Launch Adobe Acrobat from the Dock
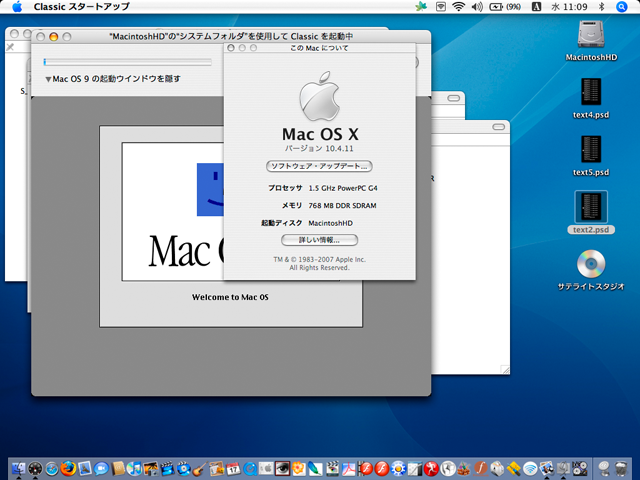This screenshot has width=640, height=480. [349, 469]
